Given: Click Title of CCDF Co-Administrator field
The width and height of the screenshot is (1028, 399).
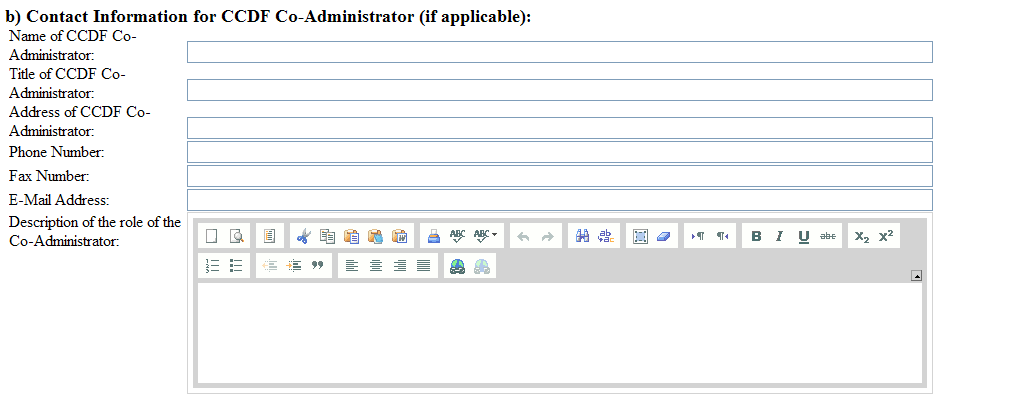Looking at the screenshot, I should pyautogui.click(x=560, y=90).
